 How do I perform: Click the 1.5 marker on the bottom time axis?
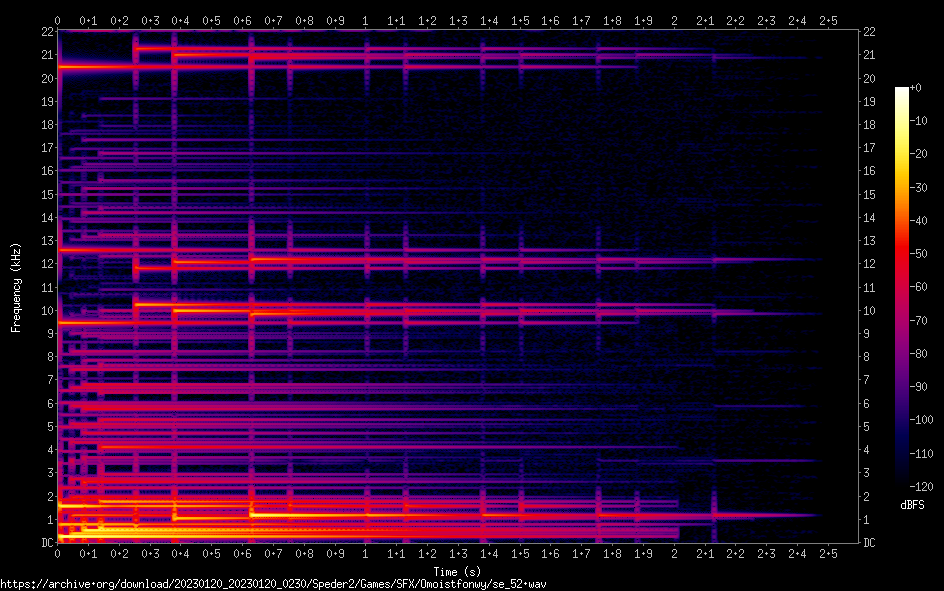(520, 553)
